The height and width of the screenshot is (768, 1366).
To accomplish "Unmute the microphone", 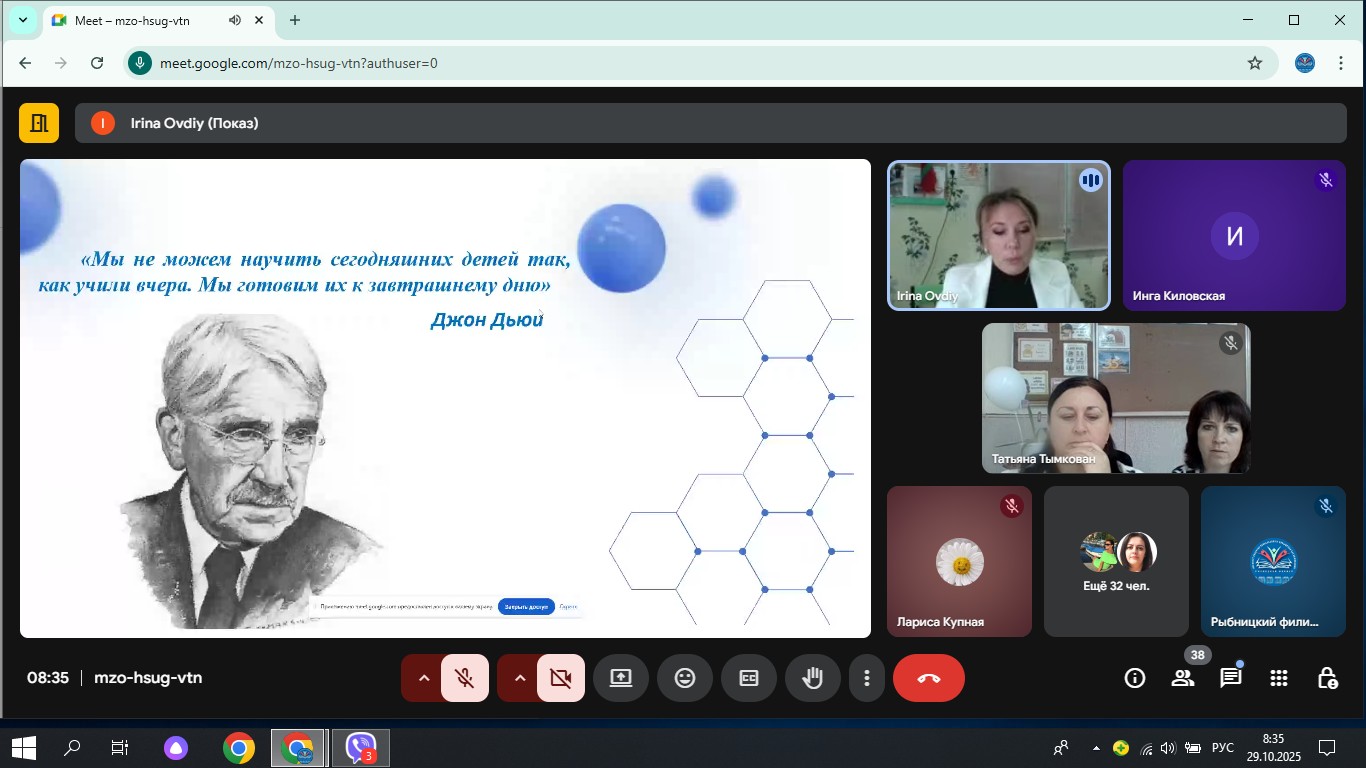I will (x=465, y=678).
